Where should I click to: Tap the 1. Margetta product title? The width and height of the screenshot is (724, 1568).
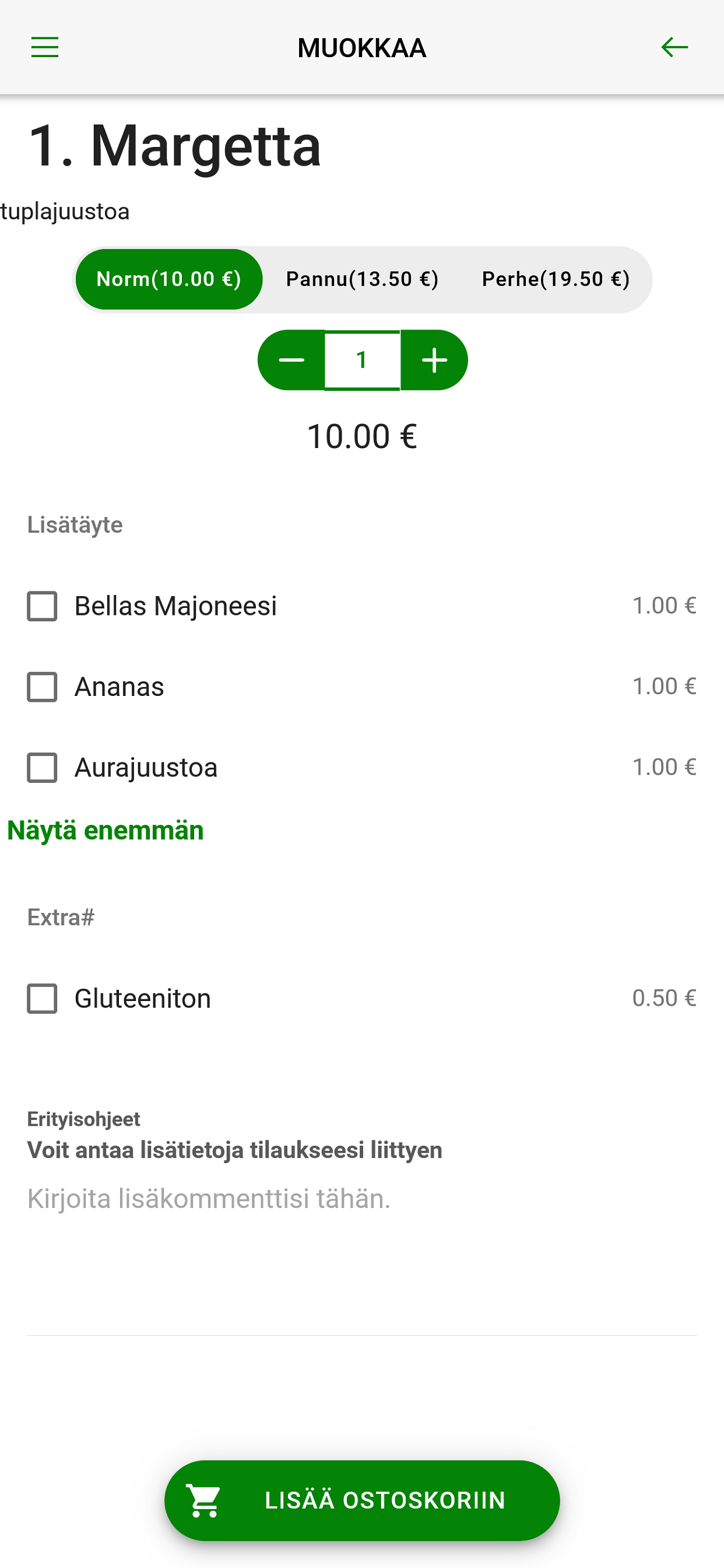coord(175,145)
